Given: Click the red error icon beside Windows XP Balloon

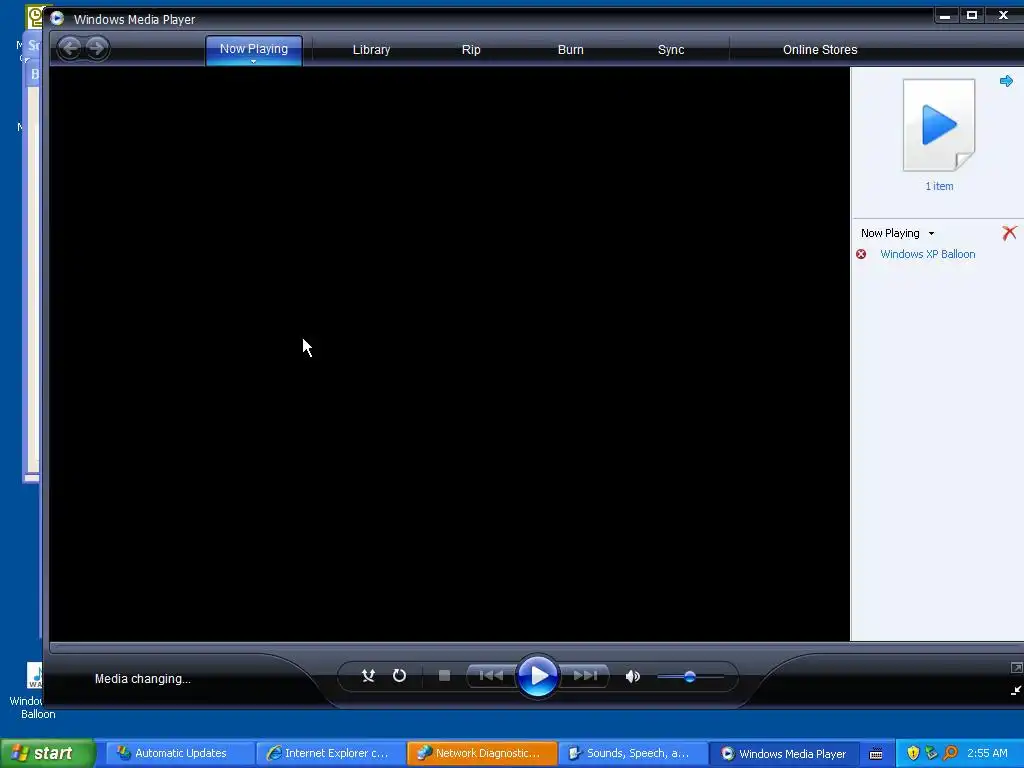Looking at the screenshot, I should pyautogui.click(x=861, y=254).
